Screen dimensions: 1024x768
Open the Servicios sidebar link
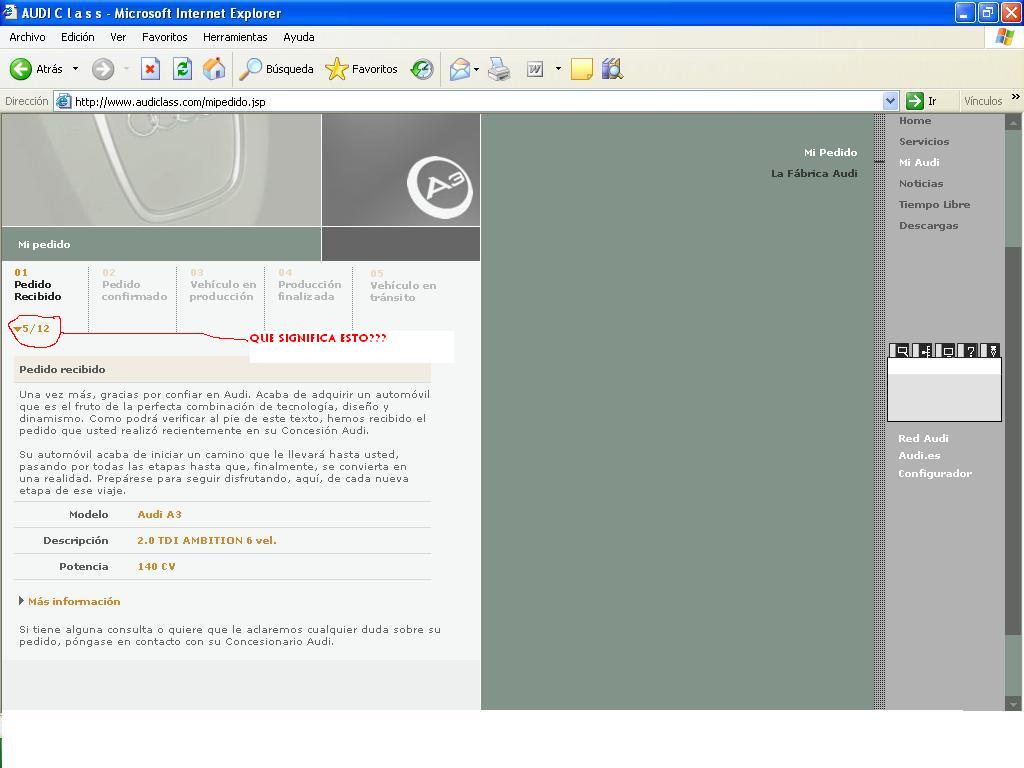pyautogui.click(x=924, y=142)
